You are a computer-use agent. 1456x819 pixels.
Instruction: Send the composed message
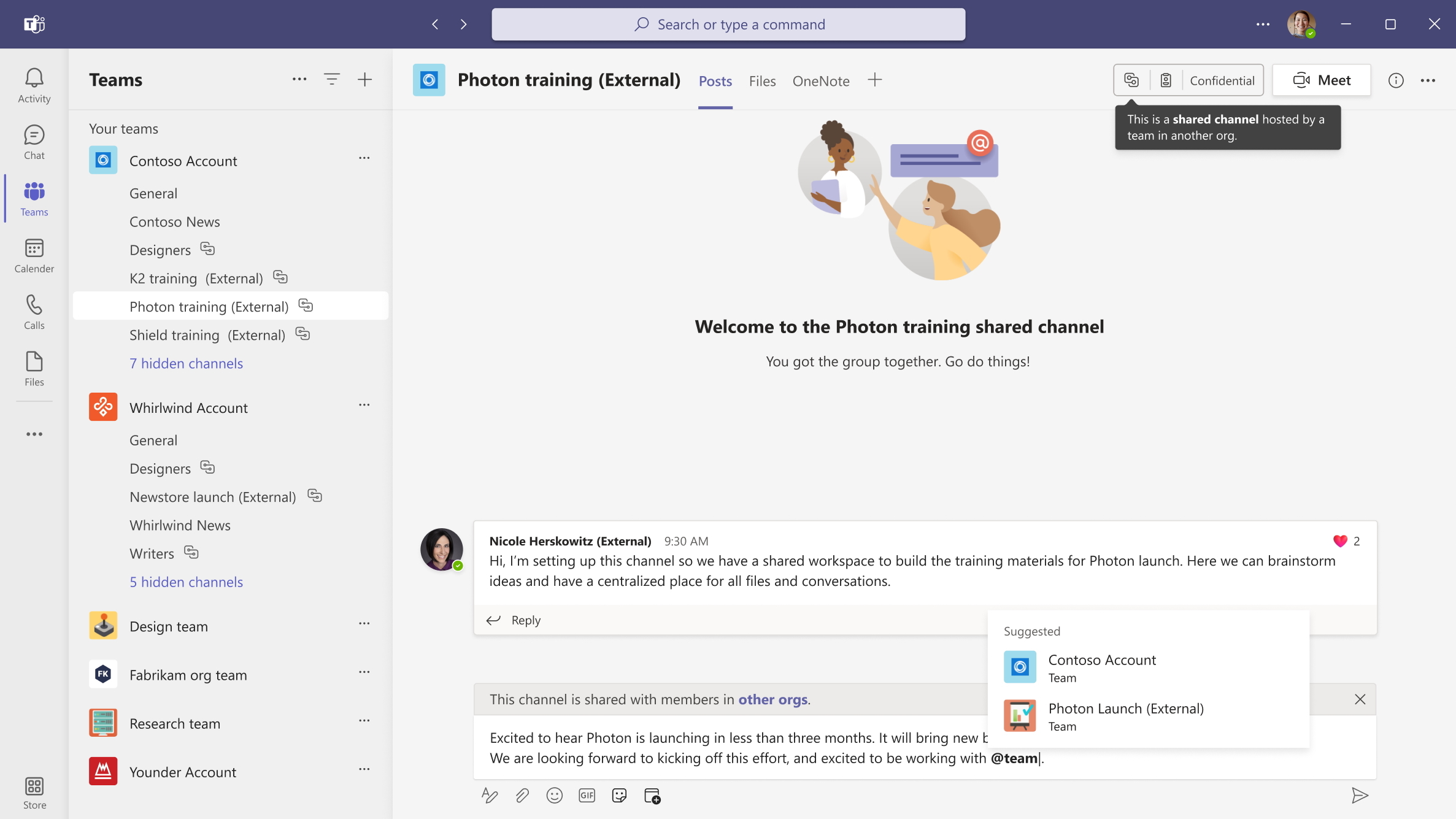pos(1360,795)
